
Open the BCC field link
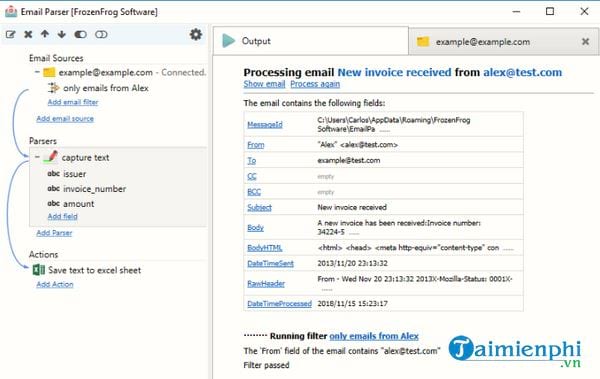click(254, 192)
